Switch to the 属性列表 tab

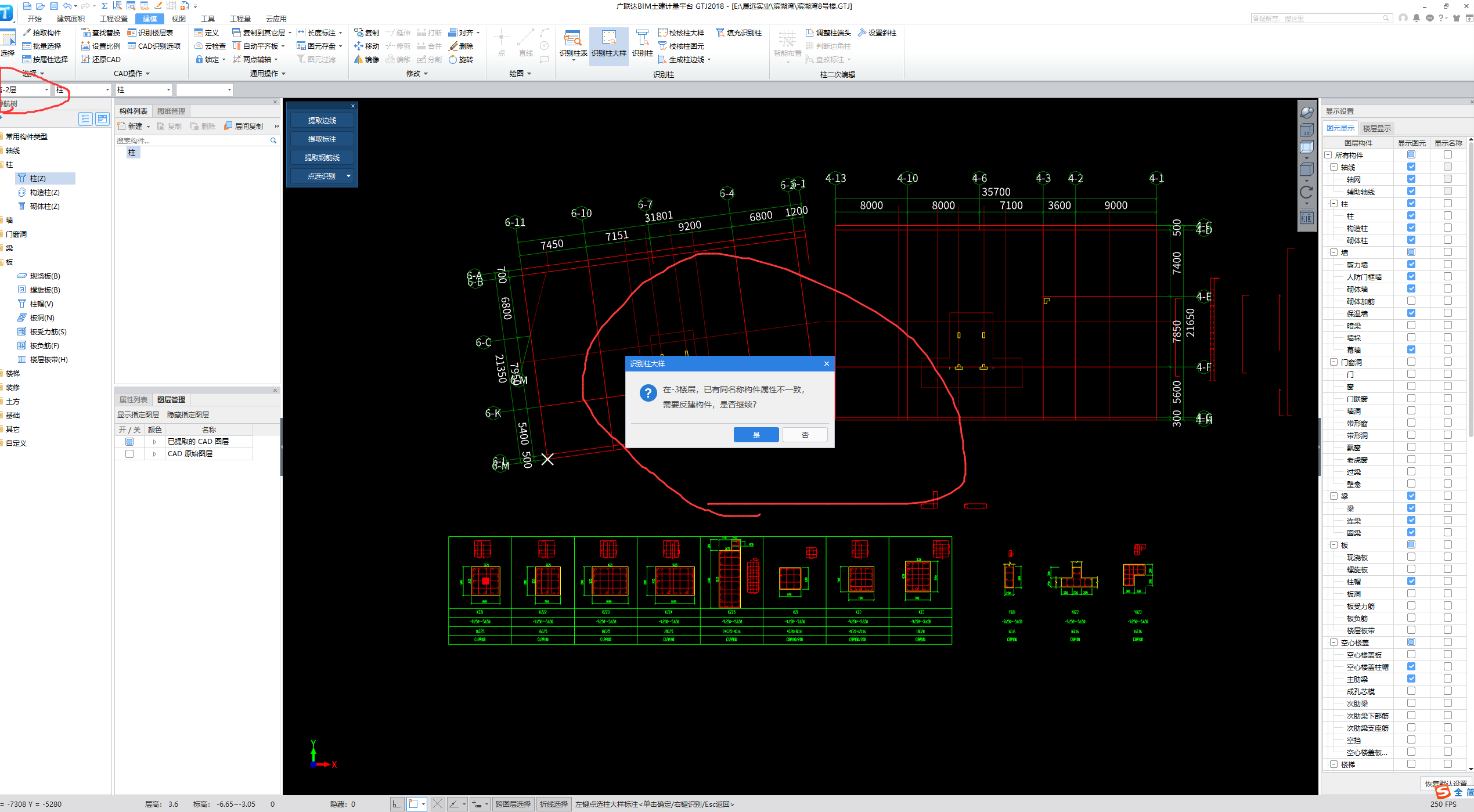[134, 400]
